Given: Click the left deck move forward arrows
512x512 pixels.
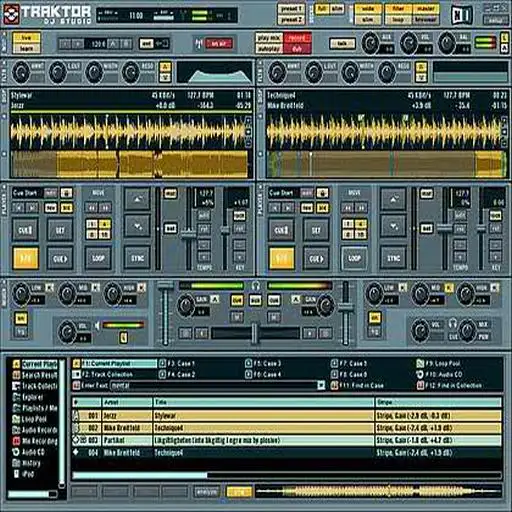Looking at the screenshot, I should pyautogui.click(x=105, y=208).
